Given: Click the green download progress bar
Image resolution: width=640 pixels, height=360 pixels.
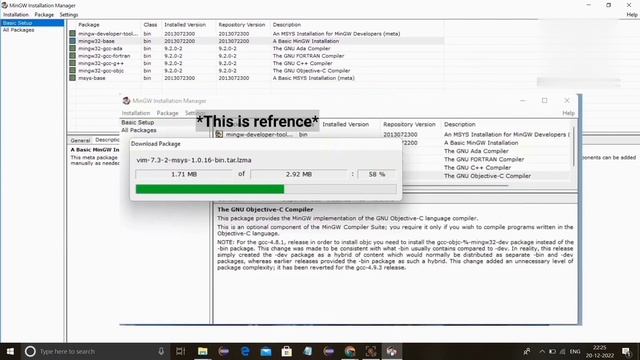Looking at the screenshot, I should (x=210, y=189).
